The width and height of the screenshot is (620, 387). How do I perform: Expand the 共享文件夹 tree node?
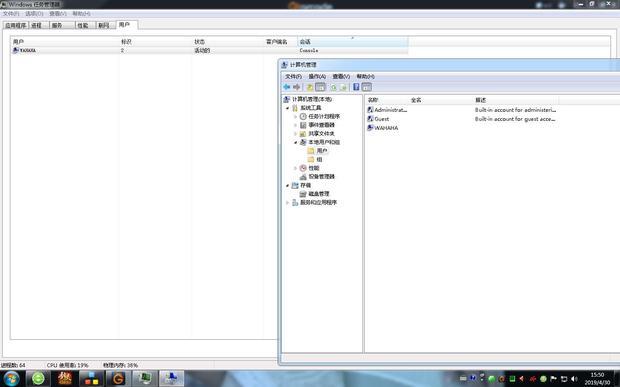pyautogui.click(x=295, y=134)
